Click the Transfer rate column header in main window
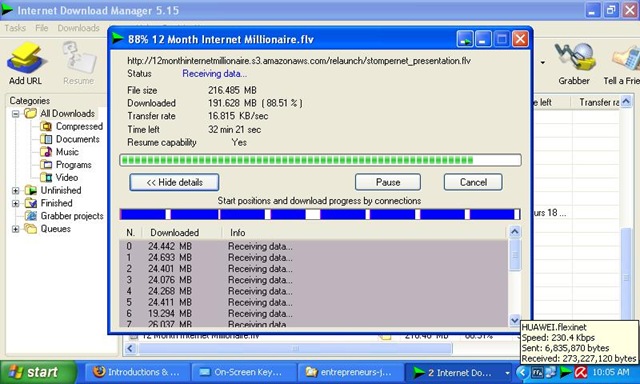The image size is (640, 384). pos(596,102)
